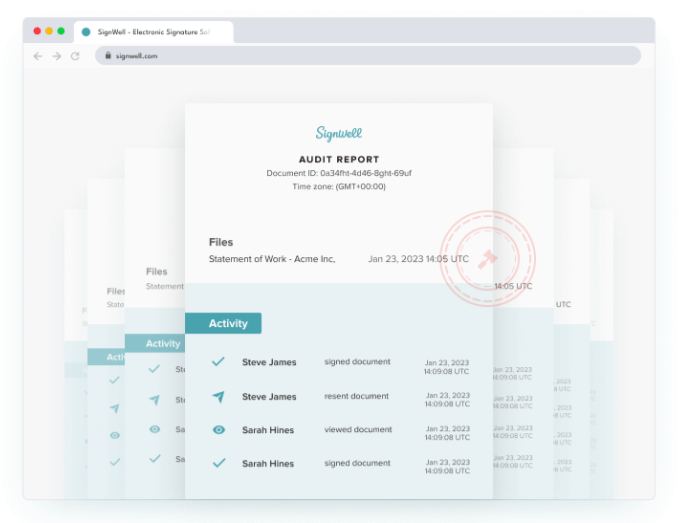Viewport: 682px width, 523px height.
Task: Click eye icon beside Sarah Hines viewed
Action: [219, 430]
